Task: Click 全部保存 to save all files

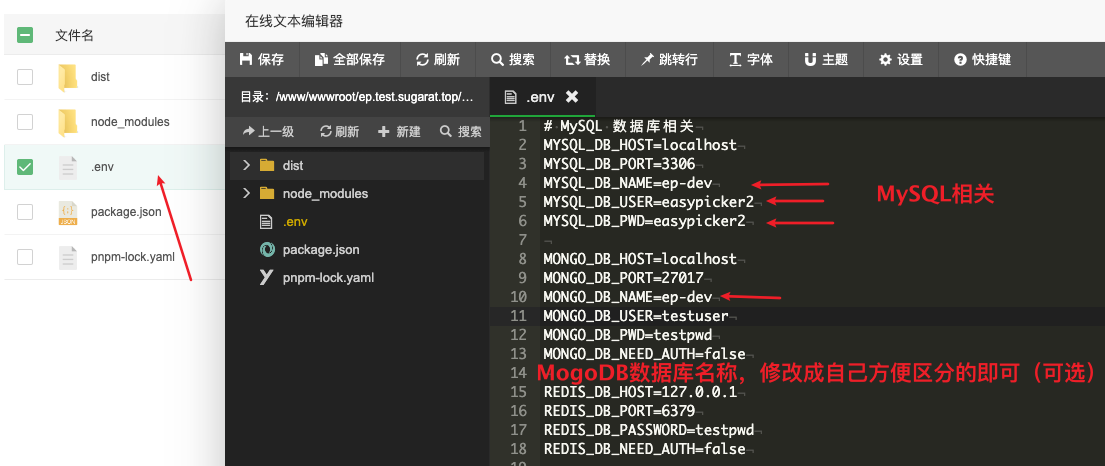Action: point(350,60)
